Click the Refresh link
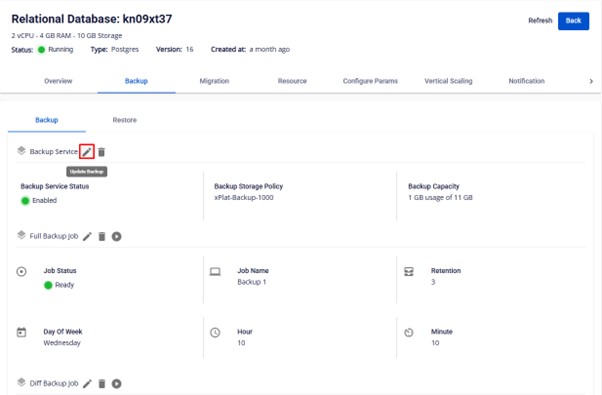 tap(540, 21)
